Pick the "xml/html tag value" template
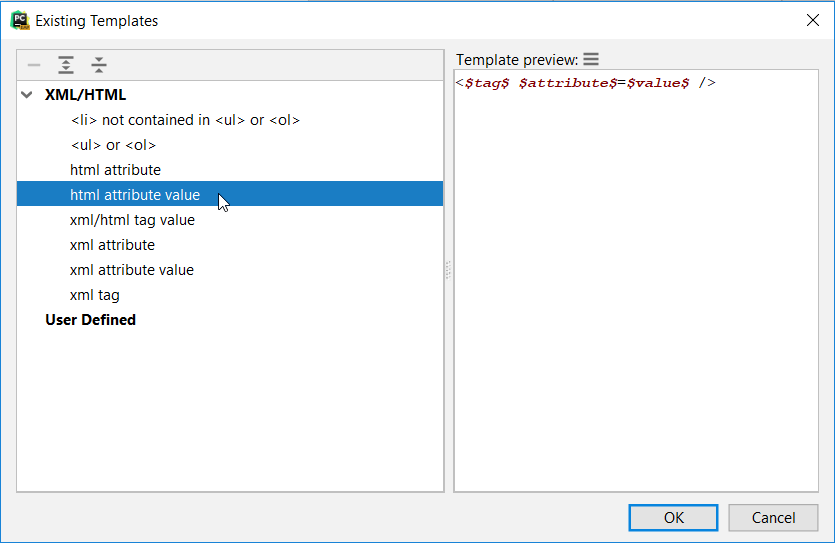The width and height of the screenshot is (835, 543). [x=132, y=220]
